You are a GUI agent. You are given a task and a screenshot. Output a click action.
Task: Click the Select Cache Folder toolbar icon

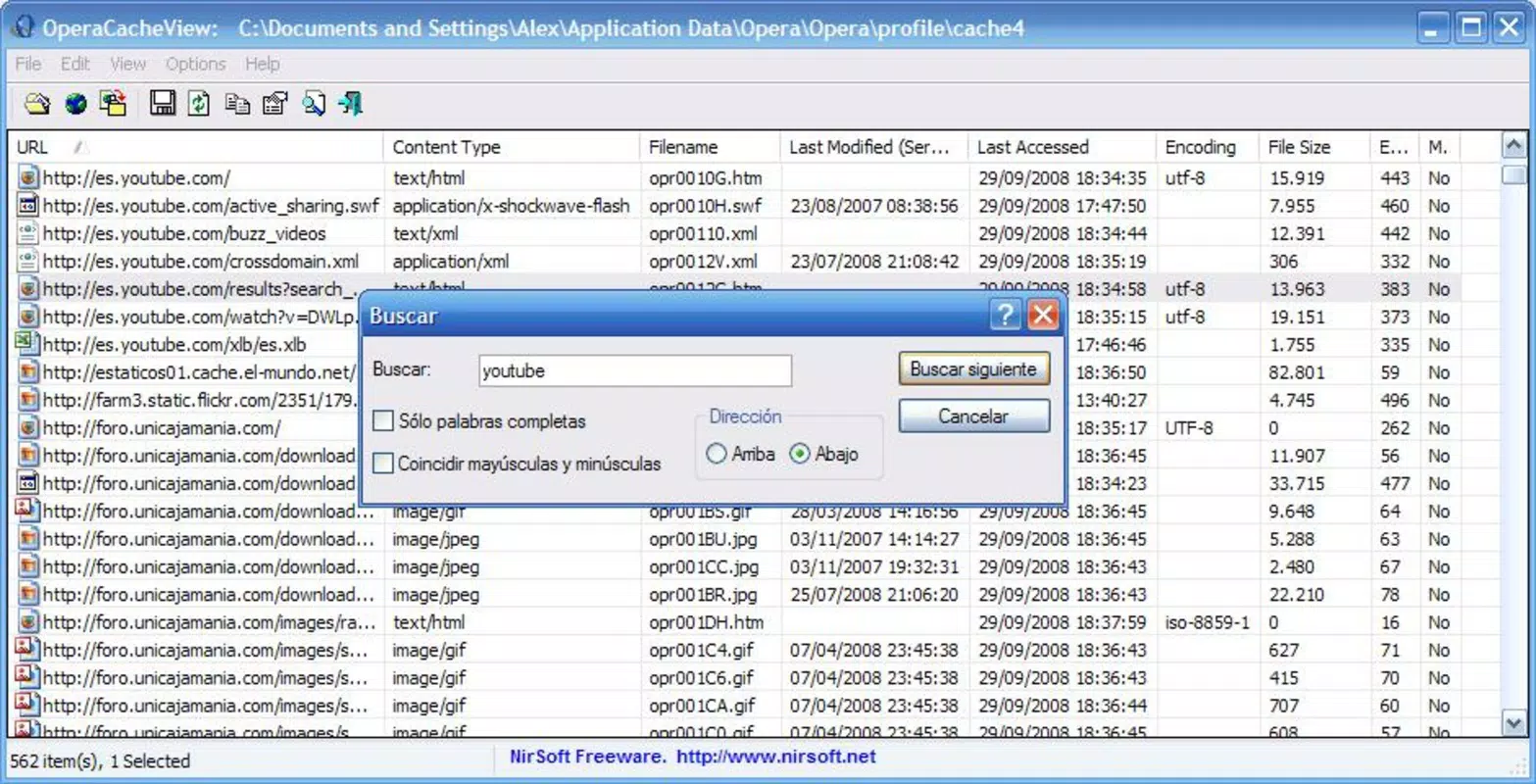click(x=36, y=104)
